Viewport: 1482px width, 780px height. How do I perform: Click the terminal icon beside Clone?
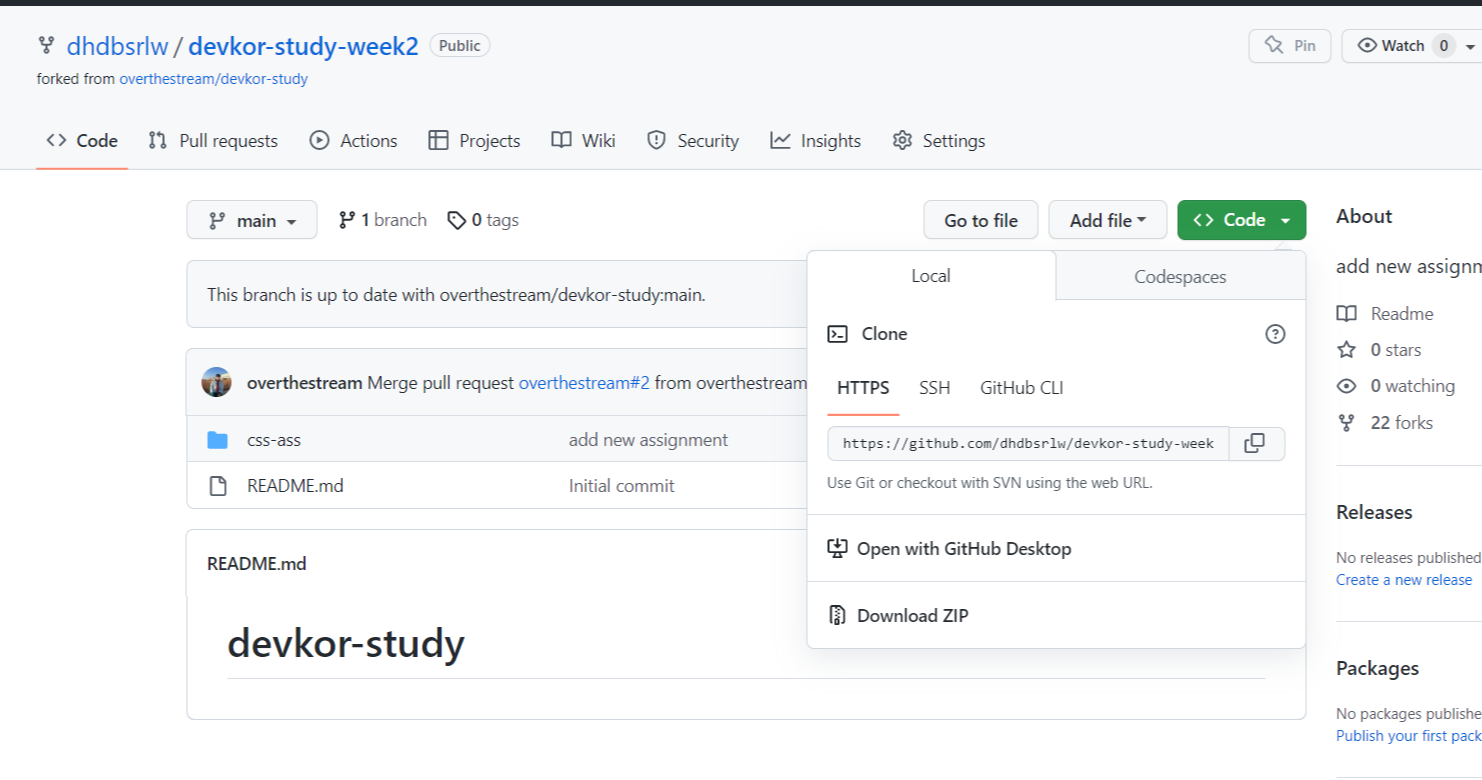tap(837, 334)
